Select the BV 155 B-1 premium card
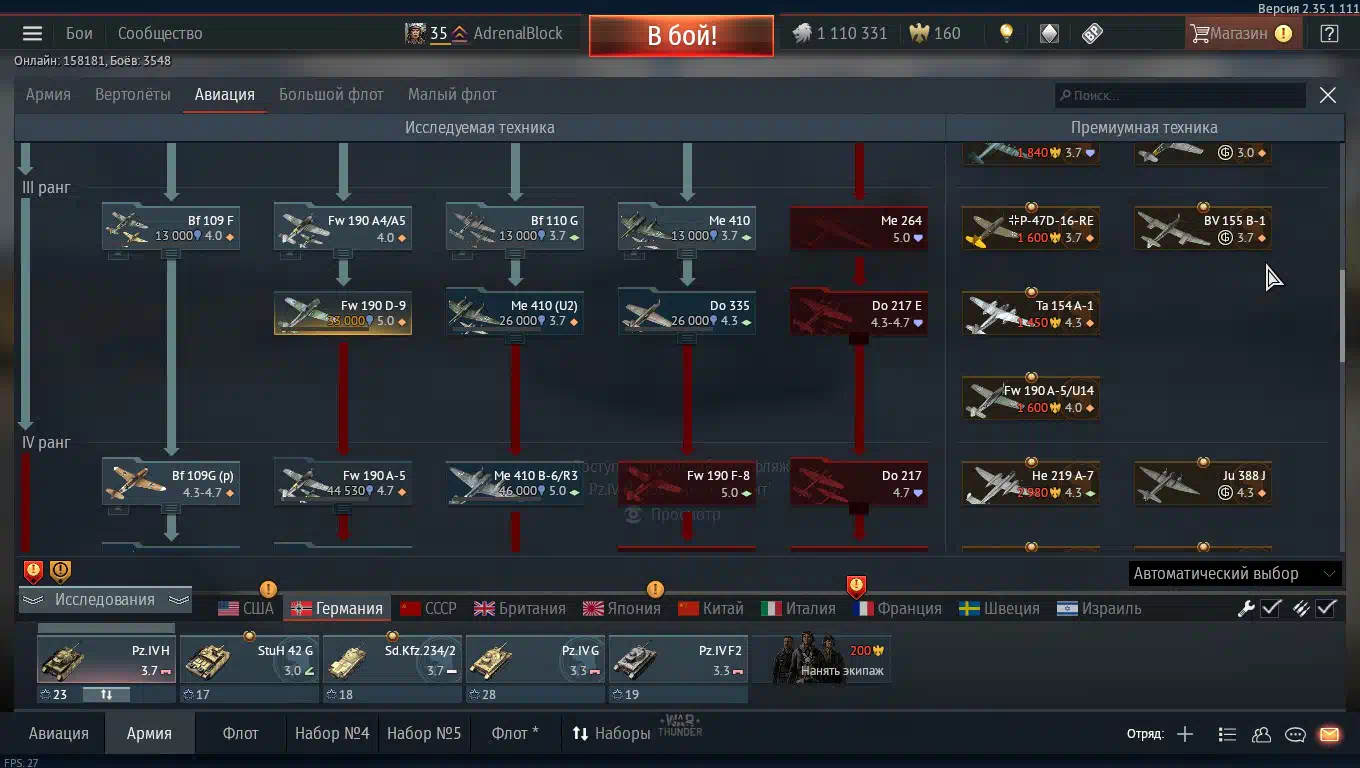The height and width of the screenshot is (768, 1360). click(1203, 228)
